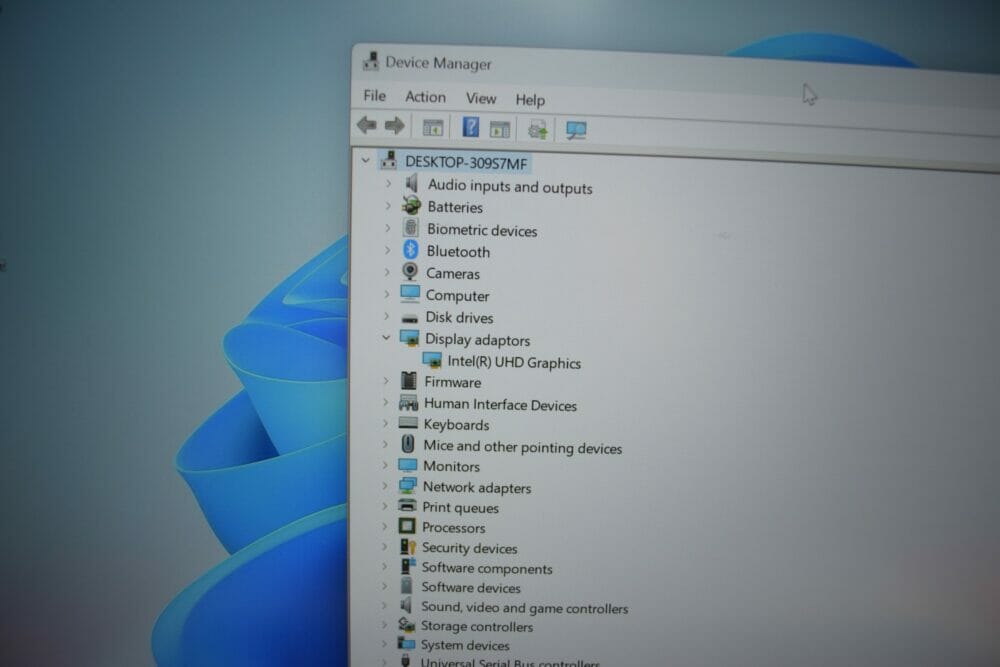Click the Forward arrow toolbar icon

(395, 126)
